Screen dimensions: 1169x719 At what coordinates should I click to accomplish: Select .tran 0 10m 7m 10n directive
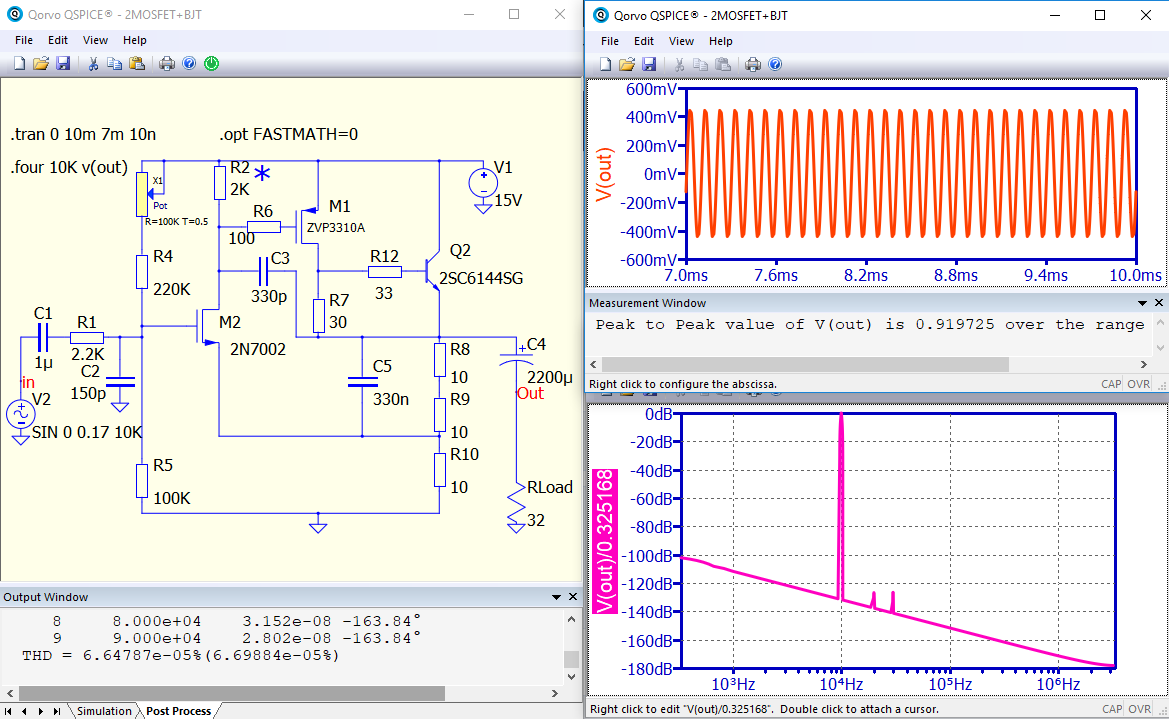click(83, 135)
